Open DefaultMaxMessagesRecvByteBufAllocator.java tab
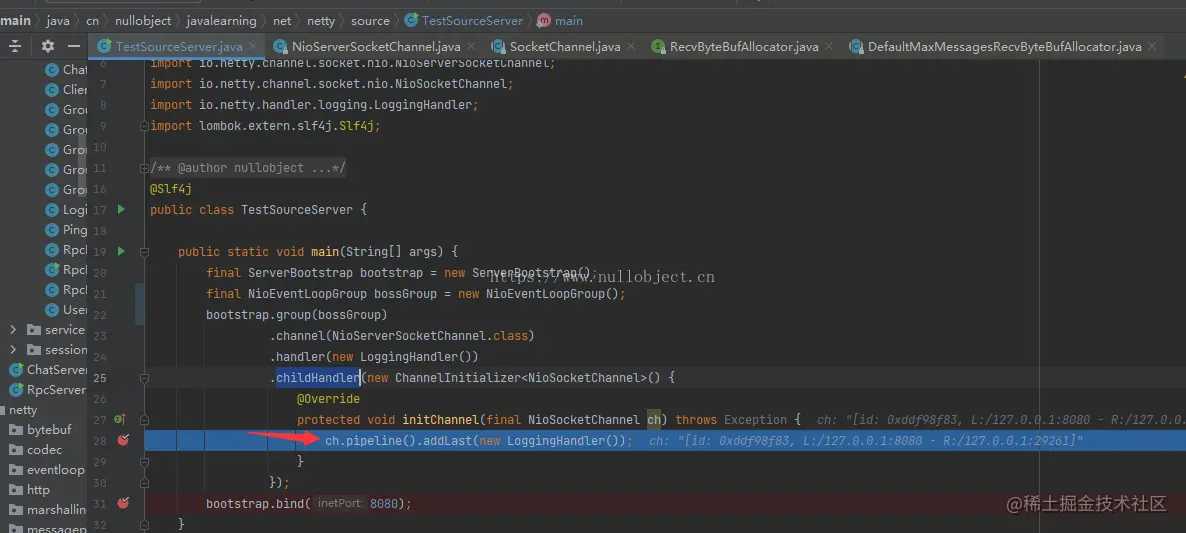Screen dimensions: 1186x533 click(1004, 47)
